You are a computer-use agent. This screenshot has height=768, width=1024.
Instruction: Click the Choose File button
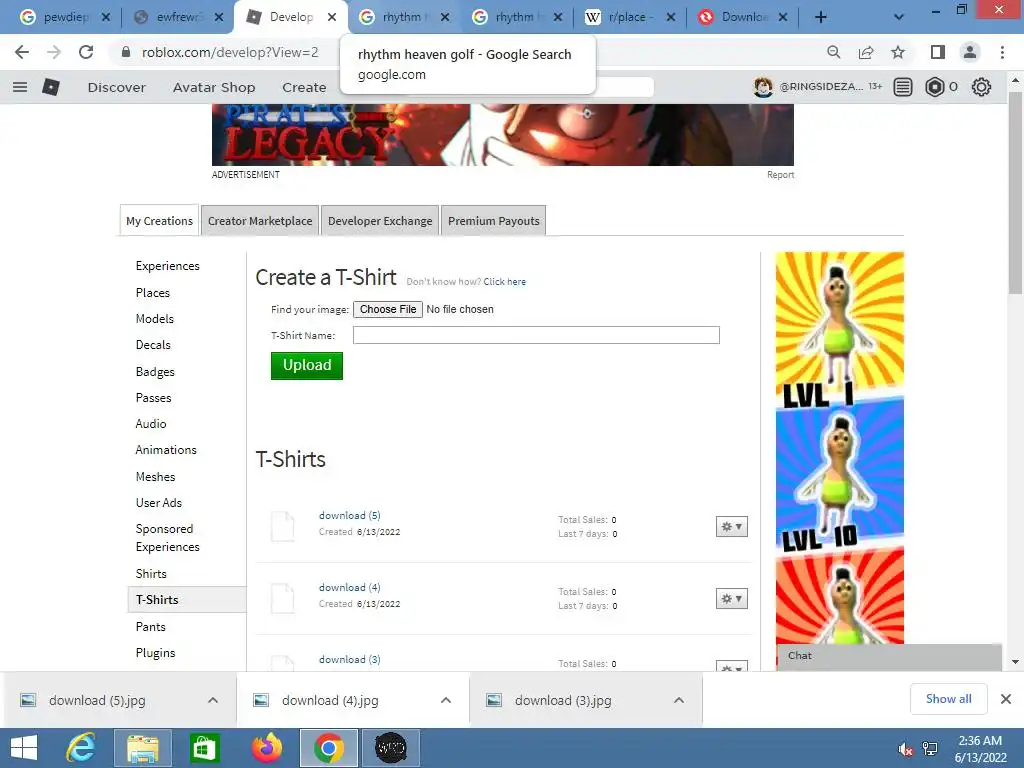[x=388, y=309]
